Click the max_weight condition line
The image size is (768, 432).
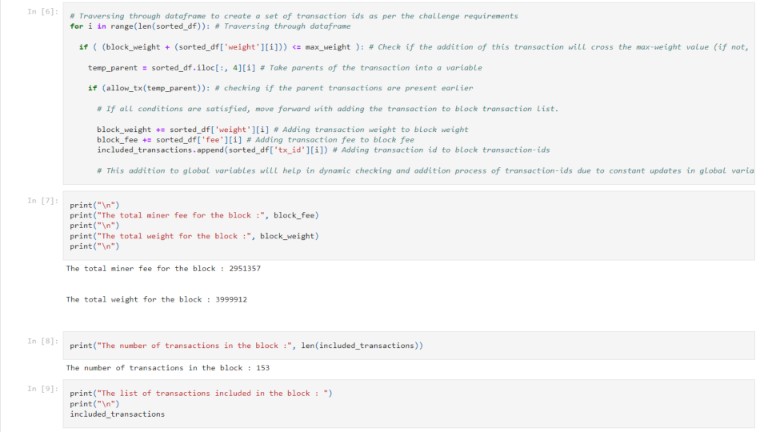click(414, 47)
